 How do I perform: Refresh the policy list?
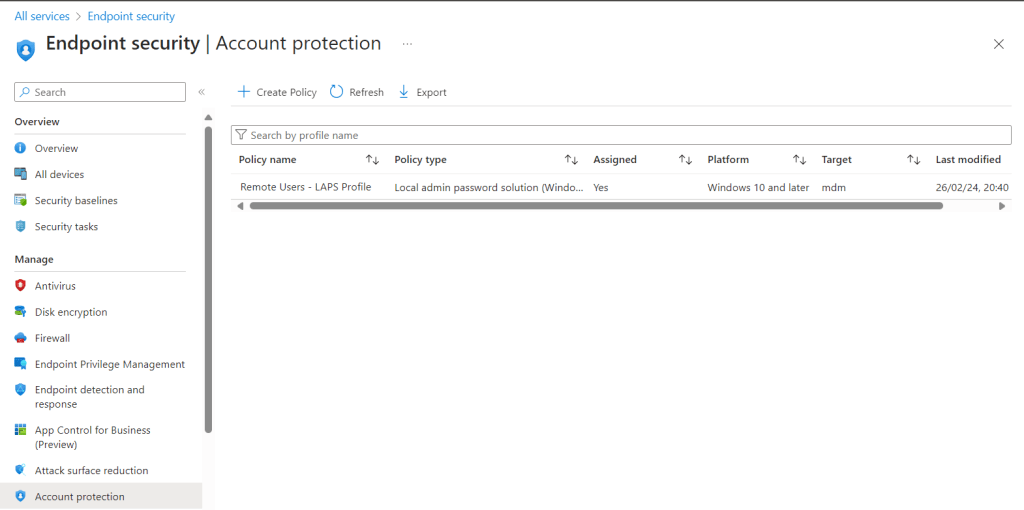[x=357, y=92]
